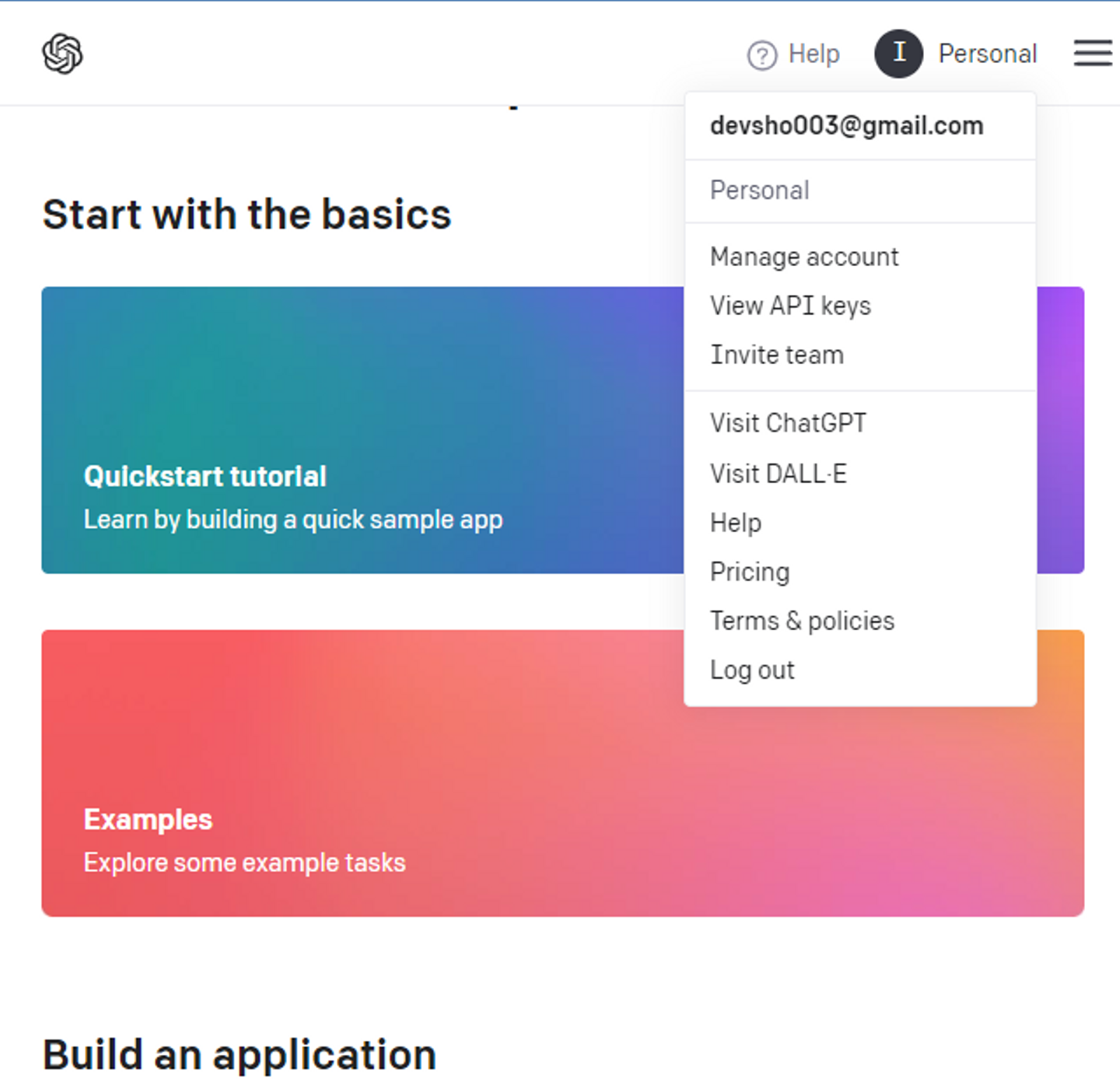Viewport: 1120px width, 1089px height.
Task: Collapse the Personal account dropdown
Action: (x=987, y=54)
